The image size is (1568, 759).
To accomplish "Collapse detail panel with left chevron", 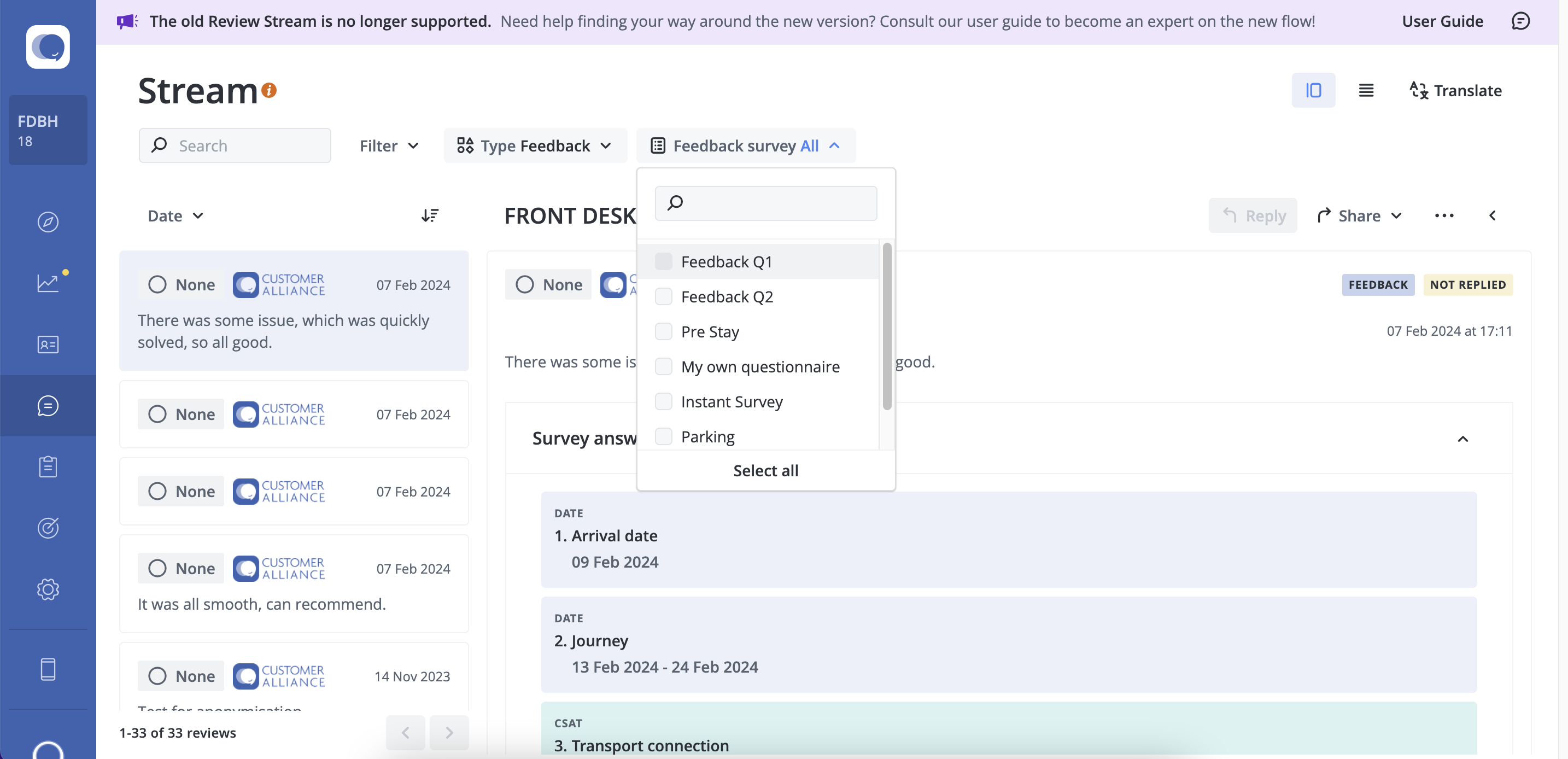I will 1493,215.
